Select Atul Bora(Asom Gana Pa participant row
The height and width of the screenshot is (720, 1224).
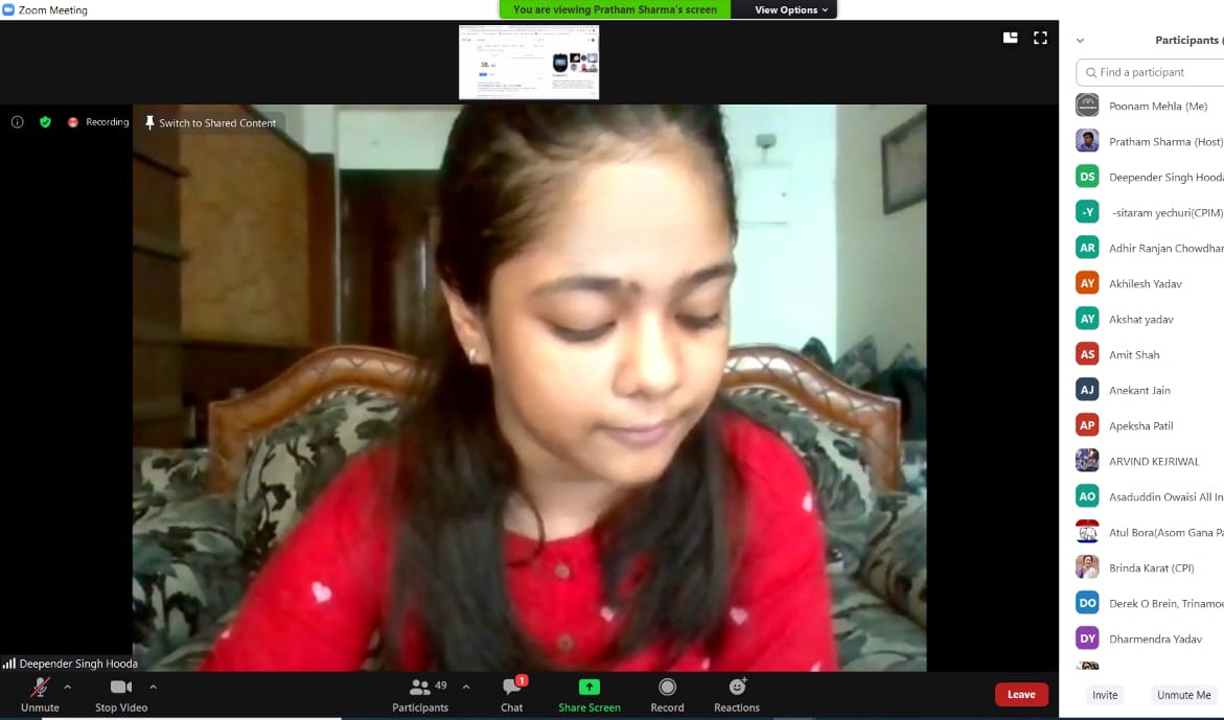[1150, 531]
